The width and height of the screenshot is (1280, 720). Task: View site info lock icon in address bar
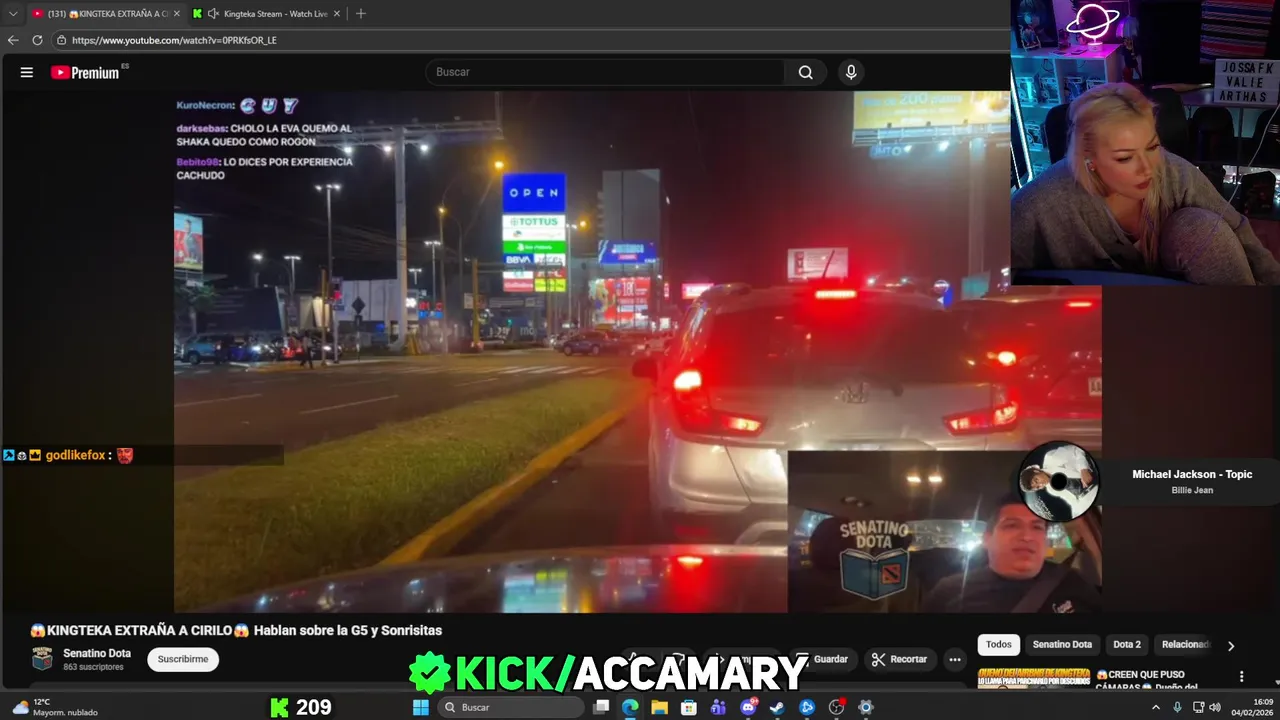pyautogui.click(x=61, y=40)
